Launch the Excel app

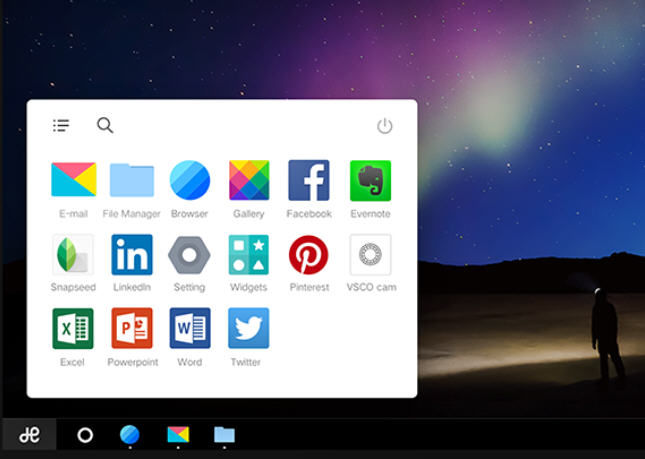tap(73, 328)
